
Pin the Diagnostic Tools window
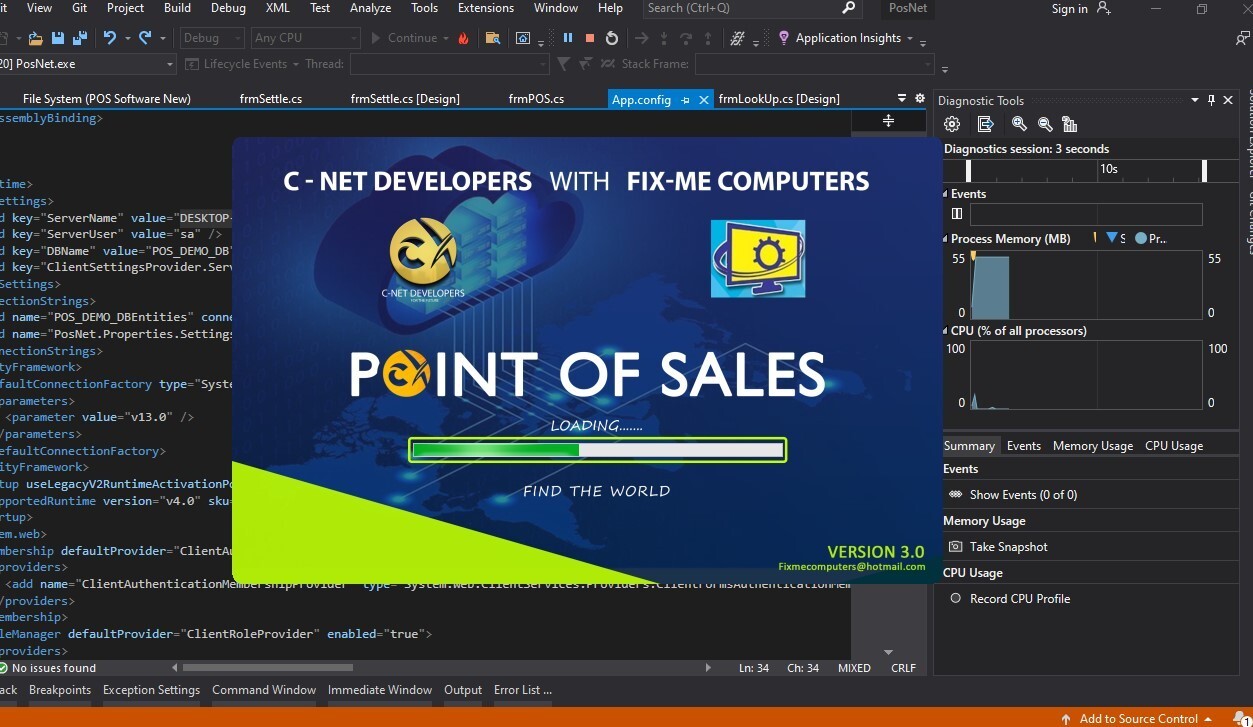pos(1211,100)
